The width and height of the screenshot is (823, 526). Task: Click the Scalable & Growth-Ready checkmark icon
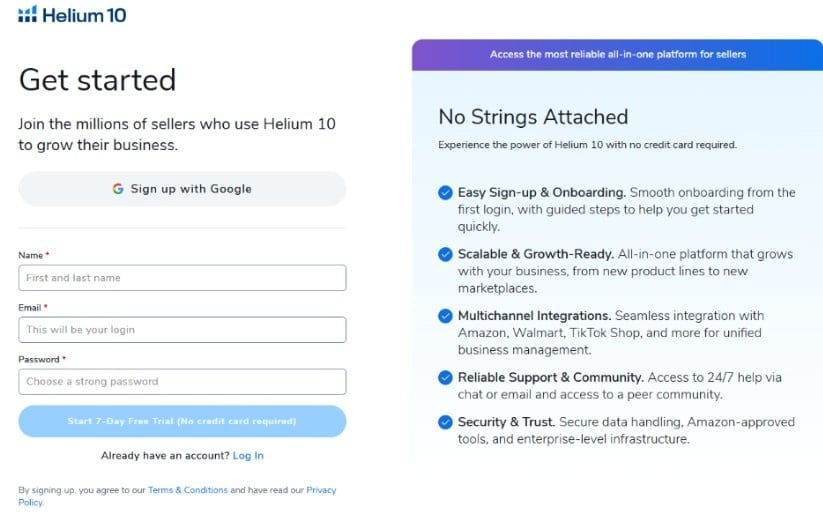(445, 255)
